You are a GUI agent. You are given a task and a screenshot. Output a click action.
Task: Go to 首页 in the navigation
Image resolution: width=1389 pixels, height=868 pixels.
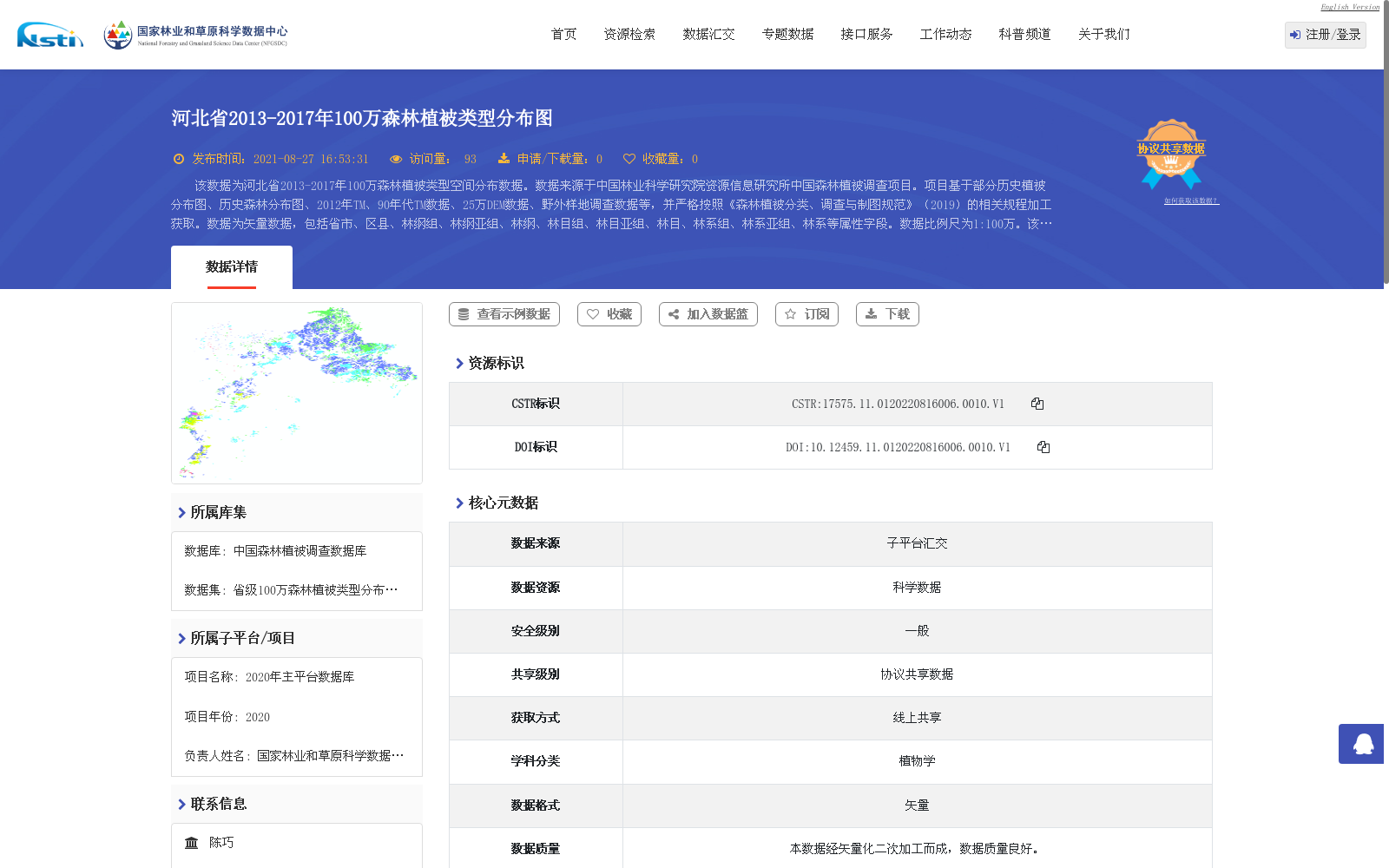564,35
